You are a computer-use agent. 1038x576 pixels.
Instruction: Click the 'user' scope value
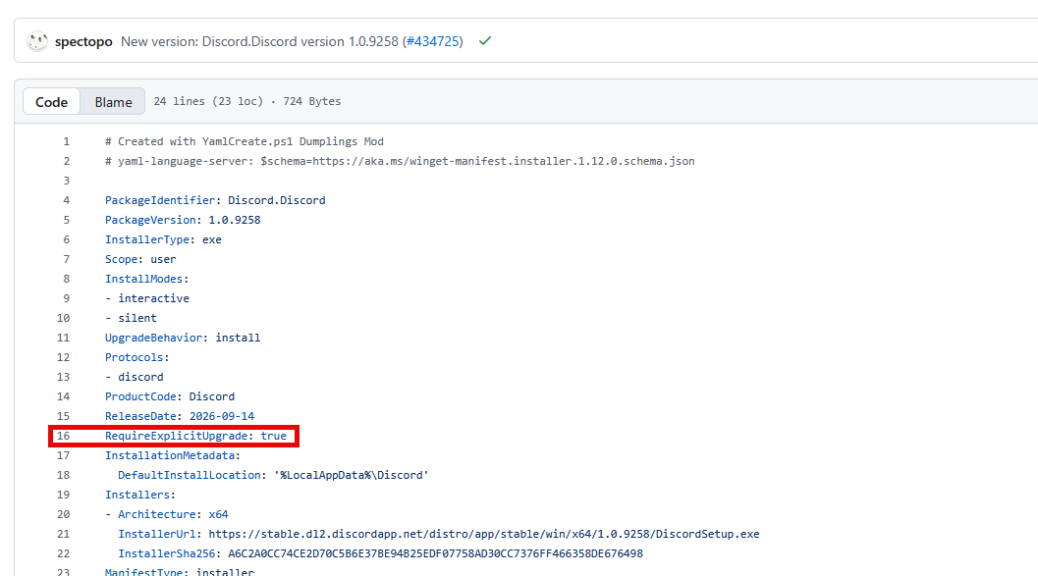pos(163,259)
